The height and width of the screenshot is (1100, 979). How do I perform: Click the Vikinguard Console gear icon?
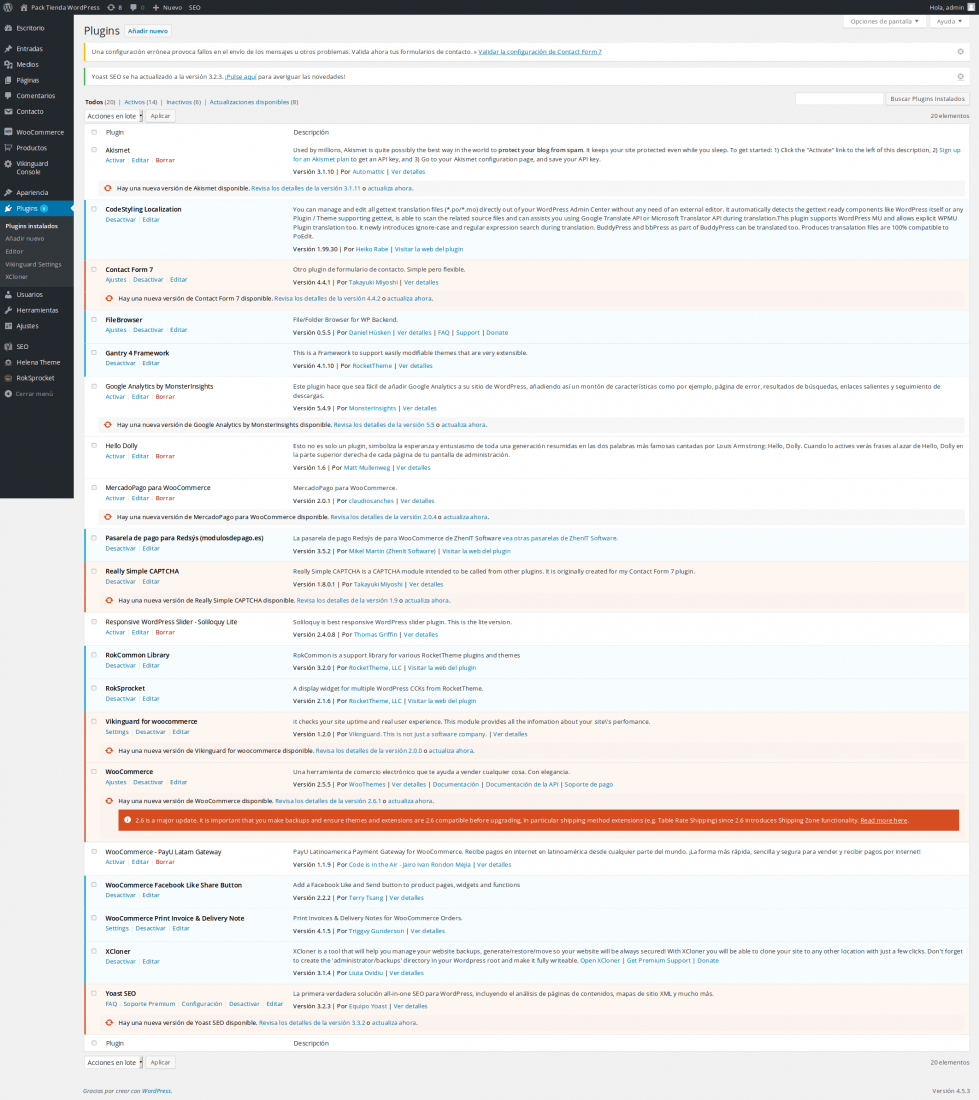tap(8, 163)
